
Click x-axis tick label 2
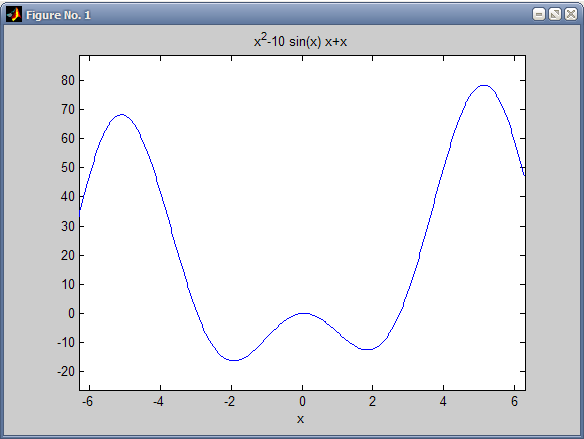[x=372, y=401]
